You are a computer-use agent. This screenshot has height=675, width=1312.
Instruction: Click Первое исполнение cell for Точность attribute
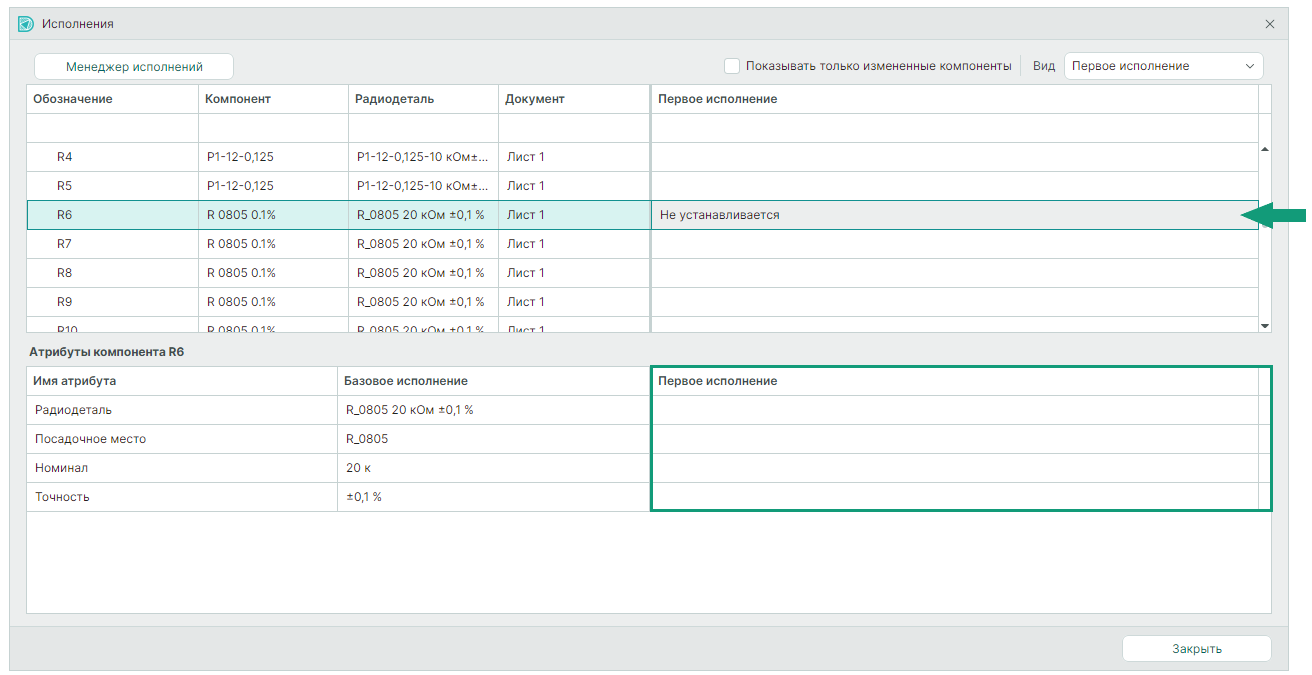click(x=955, y=497)
